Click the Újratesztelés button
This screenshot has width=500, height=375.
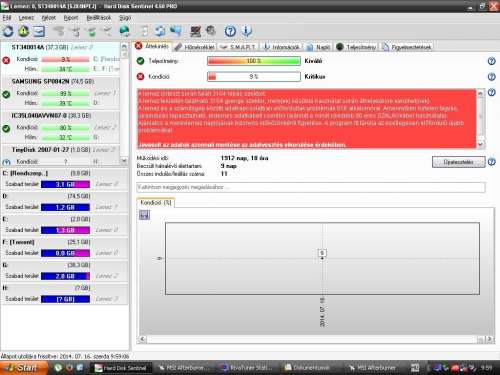click(459, 162)
